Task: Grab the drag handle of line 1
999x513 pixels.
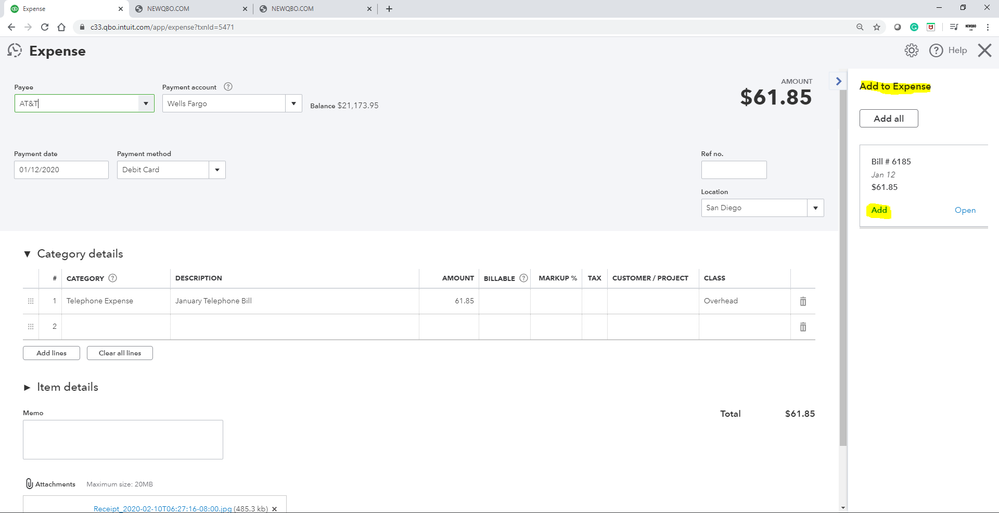Action: click(x=31, y=301)
